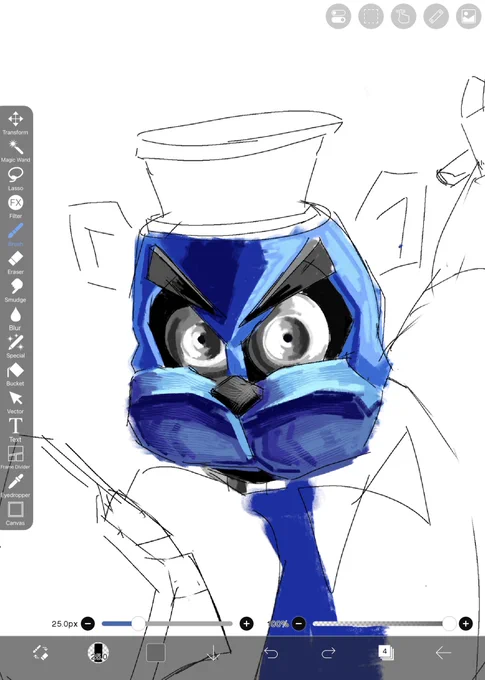Tap the down arrow to hide toolbar
485x680 pixels.
click(x=213, y=653)
